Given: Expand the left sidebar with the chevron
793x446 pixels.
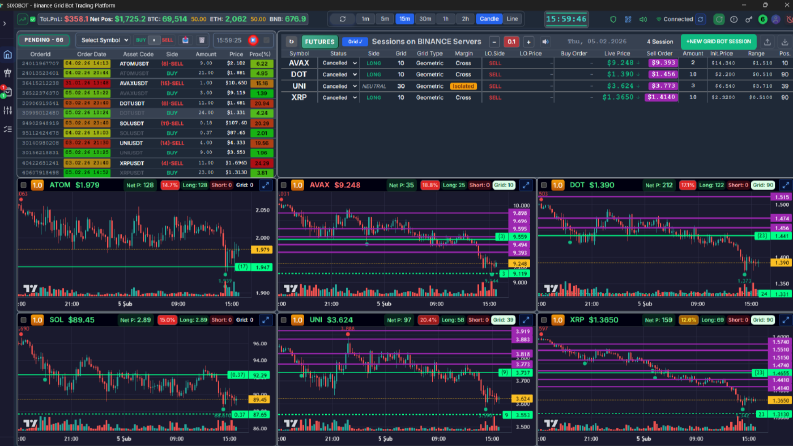Looking at the screenshot, I should tap(5, 23).
